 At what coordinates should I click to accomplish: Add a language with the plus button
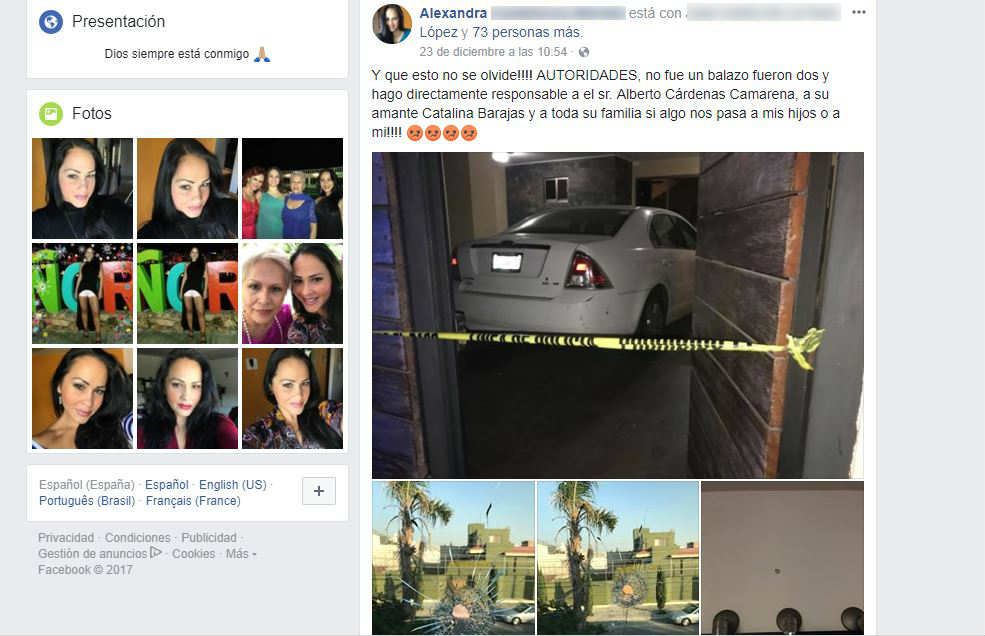319,491
